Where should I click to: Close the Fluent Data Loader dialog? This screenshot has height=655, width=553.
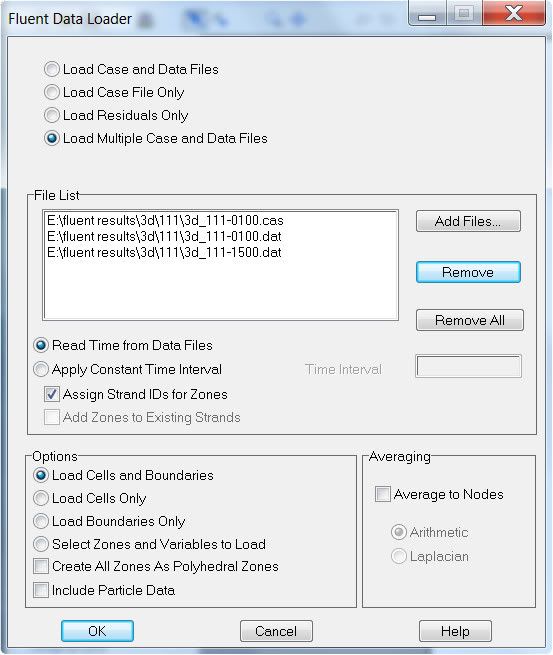pos(514,13)
